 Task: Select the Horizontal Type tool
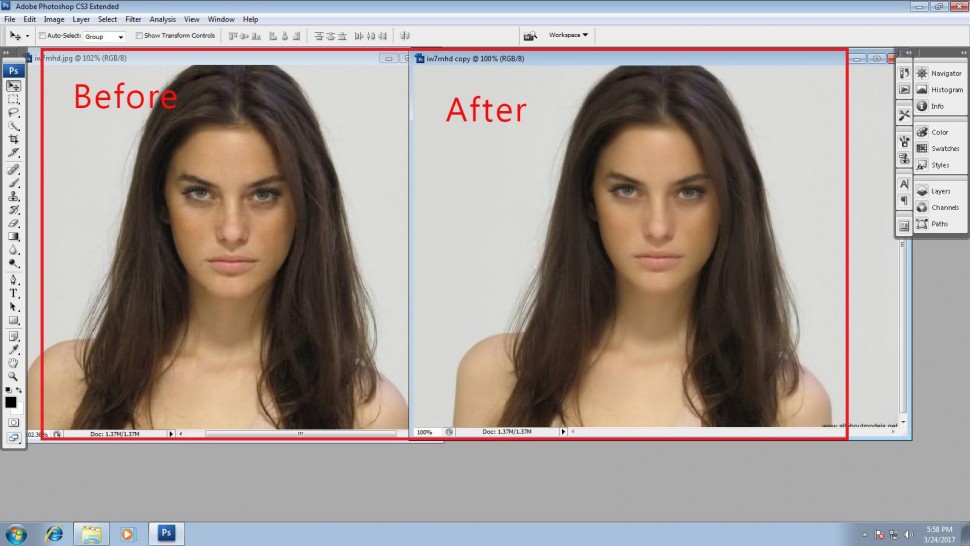(14, 293)
